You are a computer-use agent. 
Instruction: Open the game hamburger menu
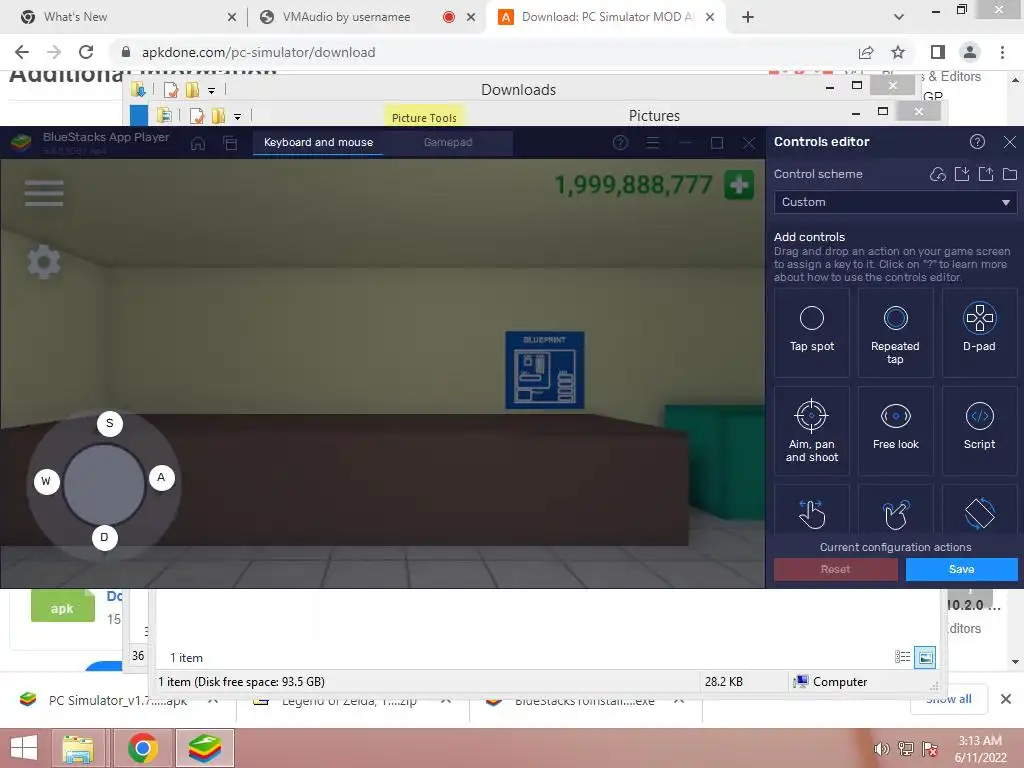(x=44, y=193)
